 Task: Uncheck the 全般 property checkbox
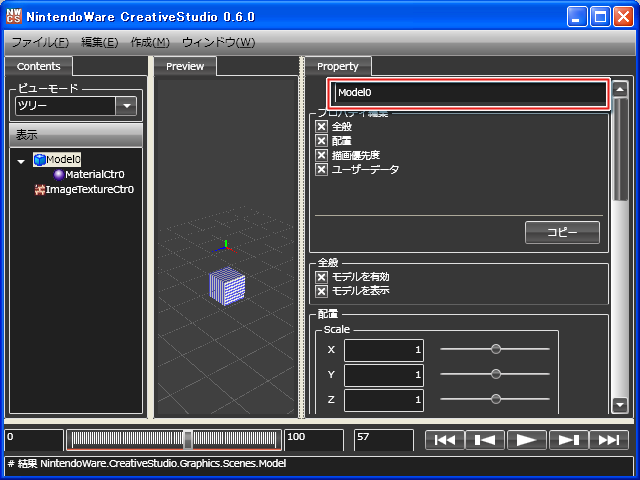(322, 127)
